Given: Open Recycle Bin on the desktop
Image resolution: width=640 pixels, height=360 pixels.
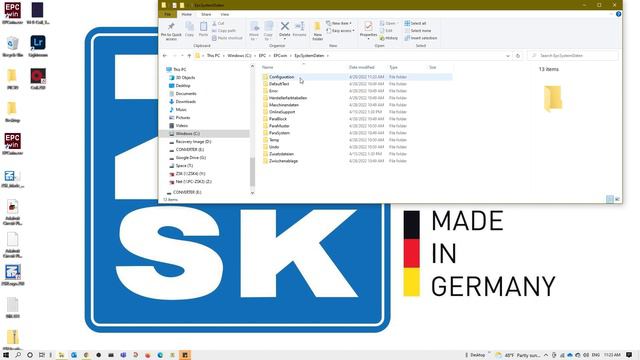Looking at the screenshot, I should [12, 46].
